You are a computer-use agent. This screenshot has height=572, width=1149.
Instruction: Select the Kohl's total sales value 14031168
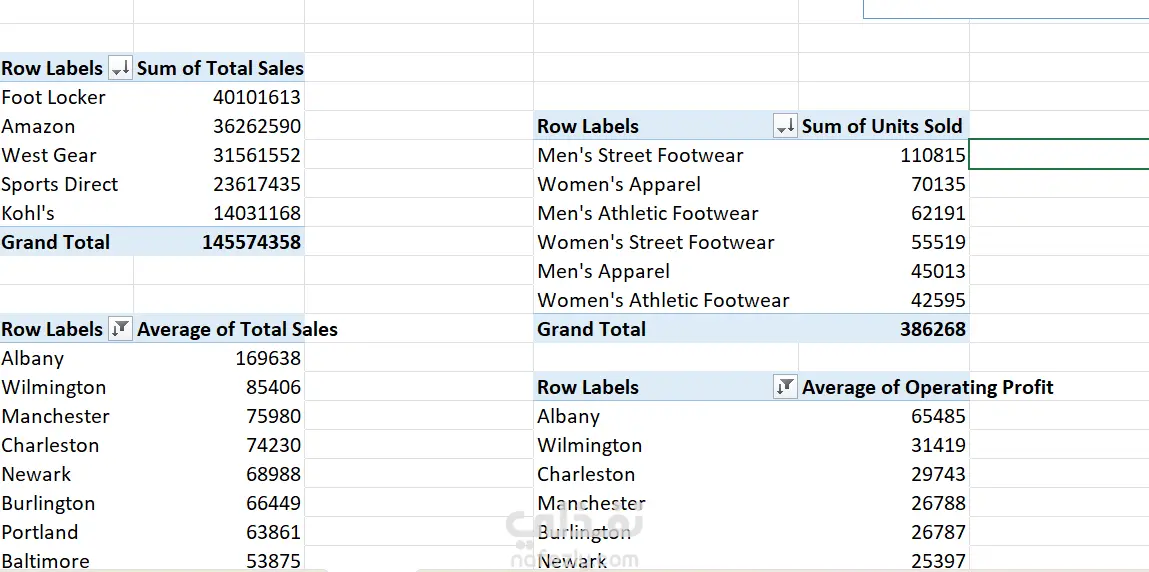pos(256,213)
